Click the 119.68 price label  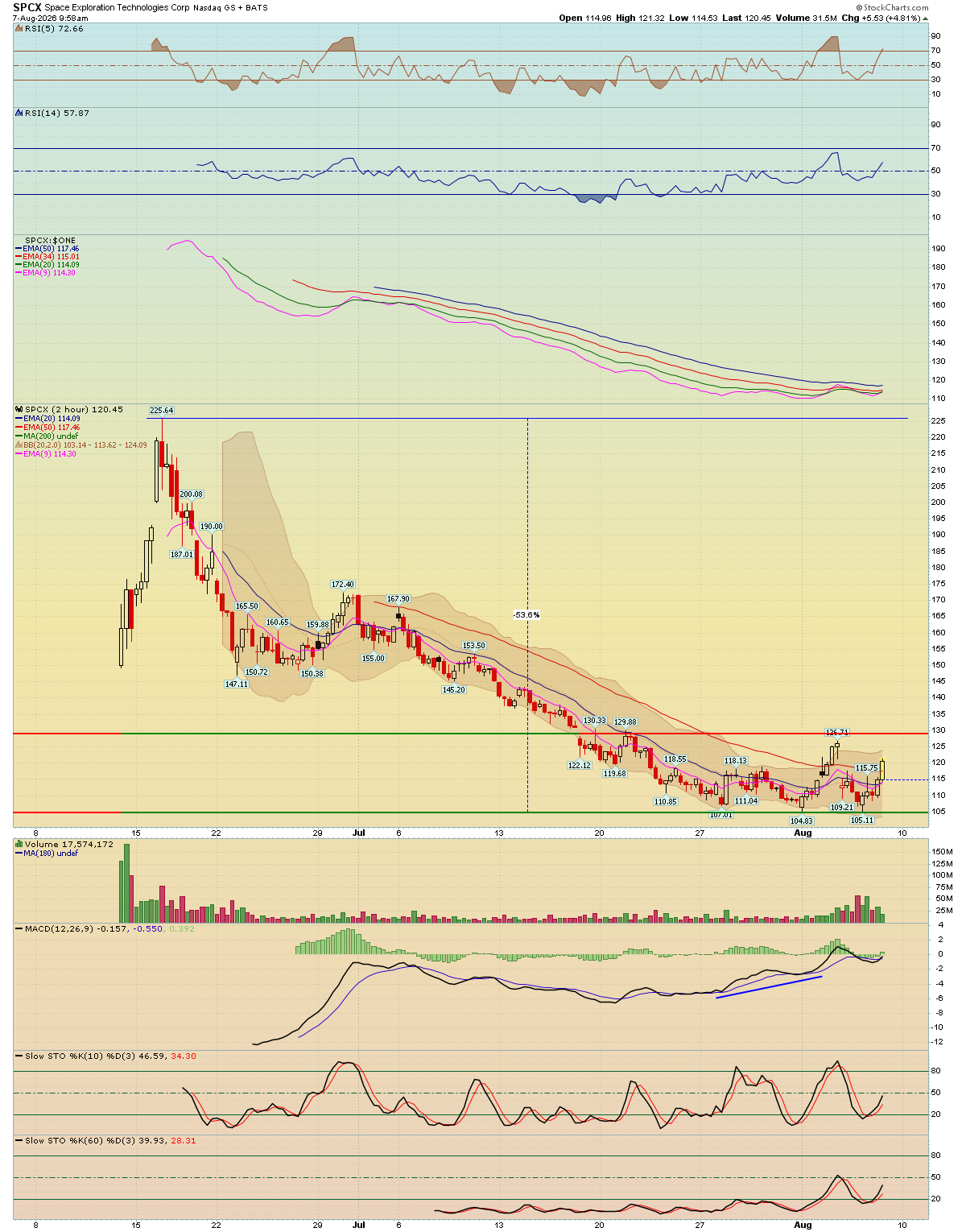pos(615,774)
